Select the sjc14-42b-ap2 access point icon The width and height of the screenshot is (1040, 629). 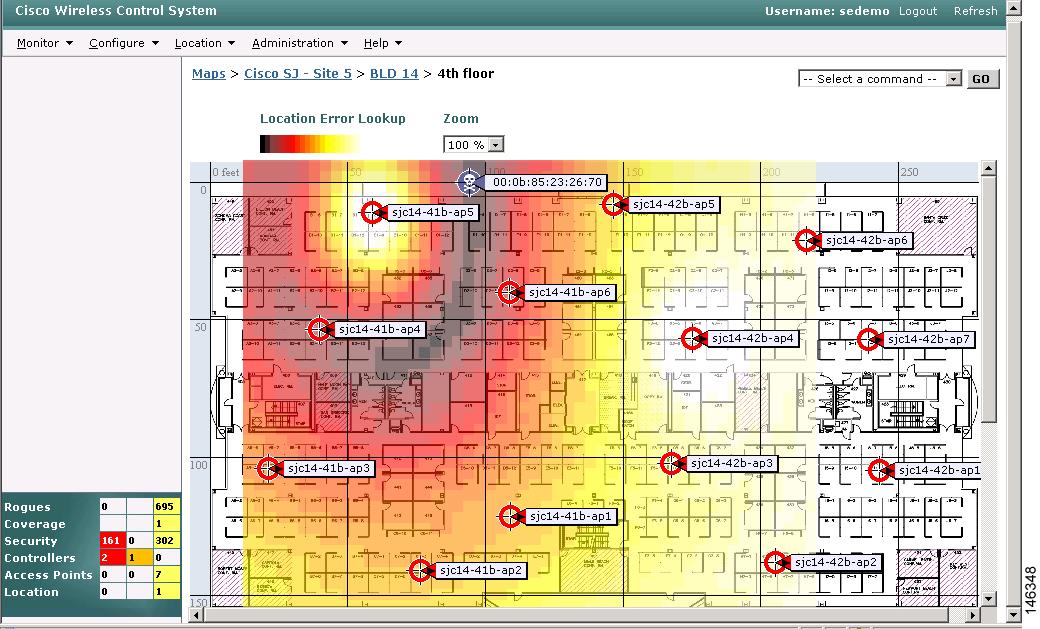pyautogui.click(x=776, y=563)
